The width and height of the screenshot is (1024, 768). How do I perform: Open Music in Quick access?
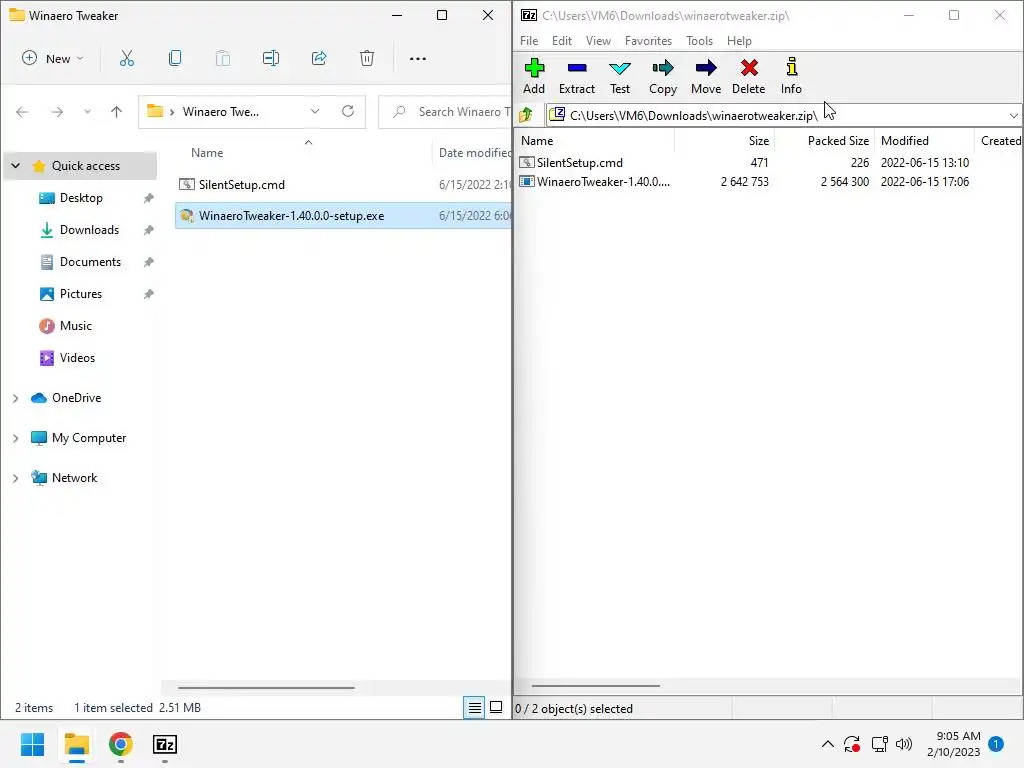[75, 326]
